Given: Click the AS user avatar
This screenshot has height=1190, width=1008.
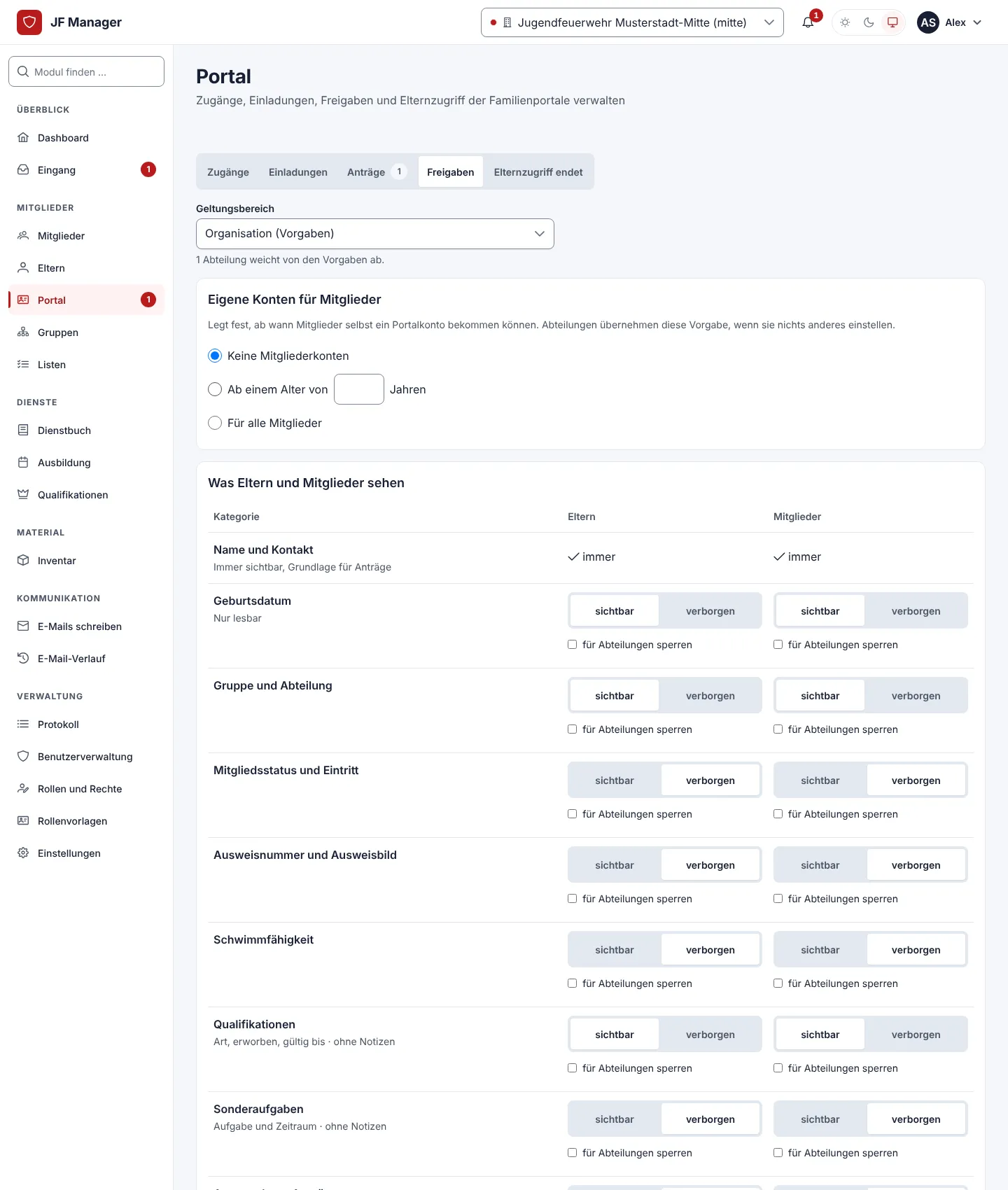Looking at the screenshot, I should [x=928, y=22].
